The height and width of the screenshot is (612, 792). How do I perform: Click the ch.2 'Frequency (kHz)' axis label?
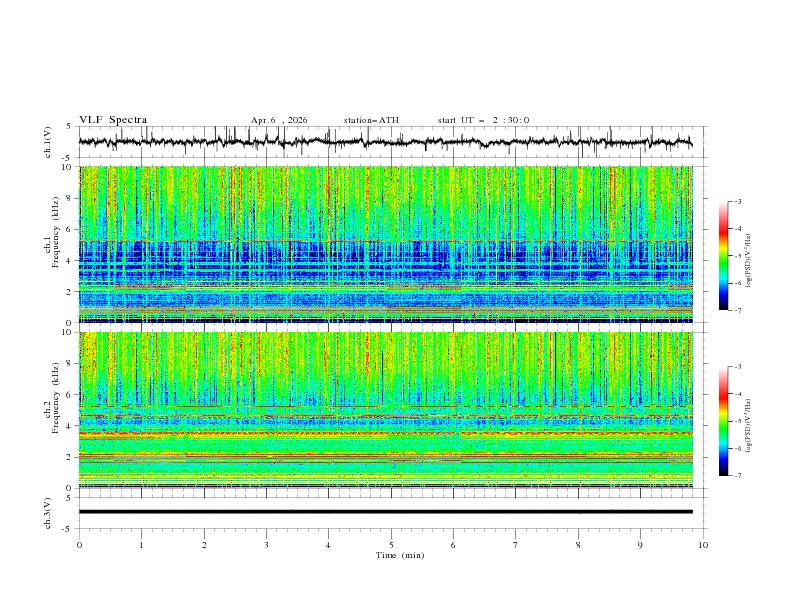tap(55, 398)
